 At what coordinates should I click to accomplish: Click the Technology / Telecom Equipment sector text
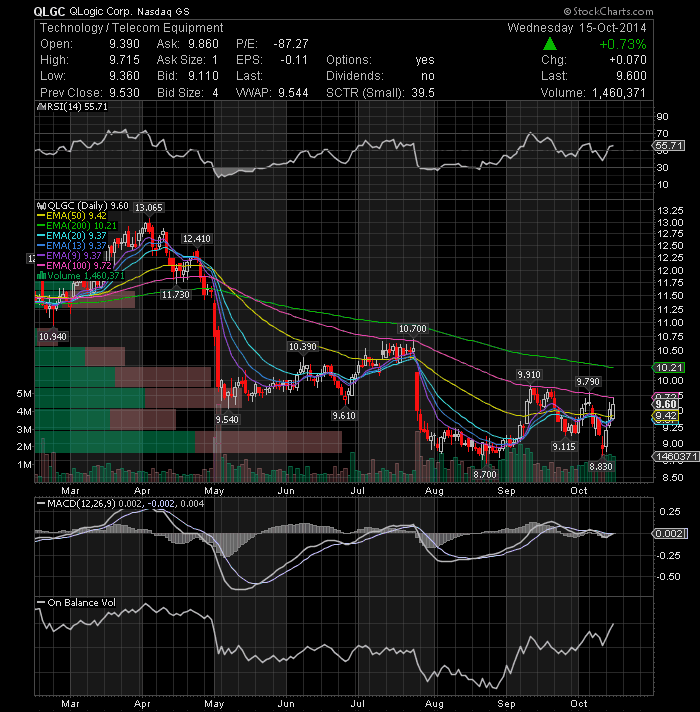(x=132, y=28)
